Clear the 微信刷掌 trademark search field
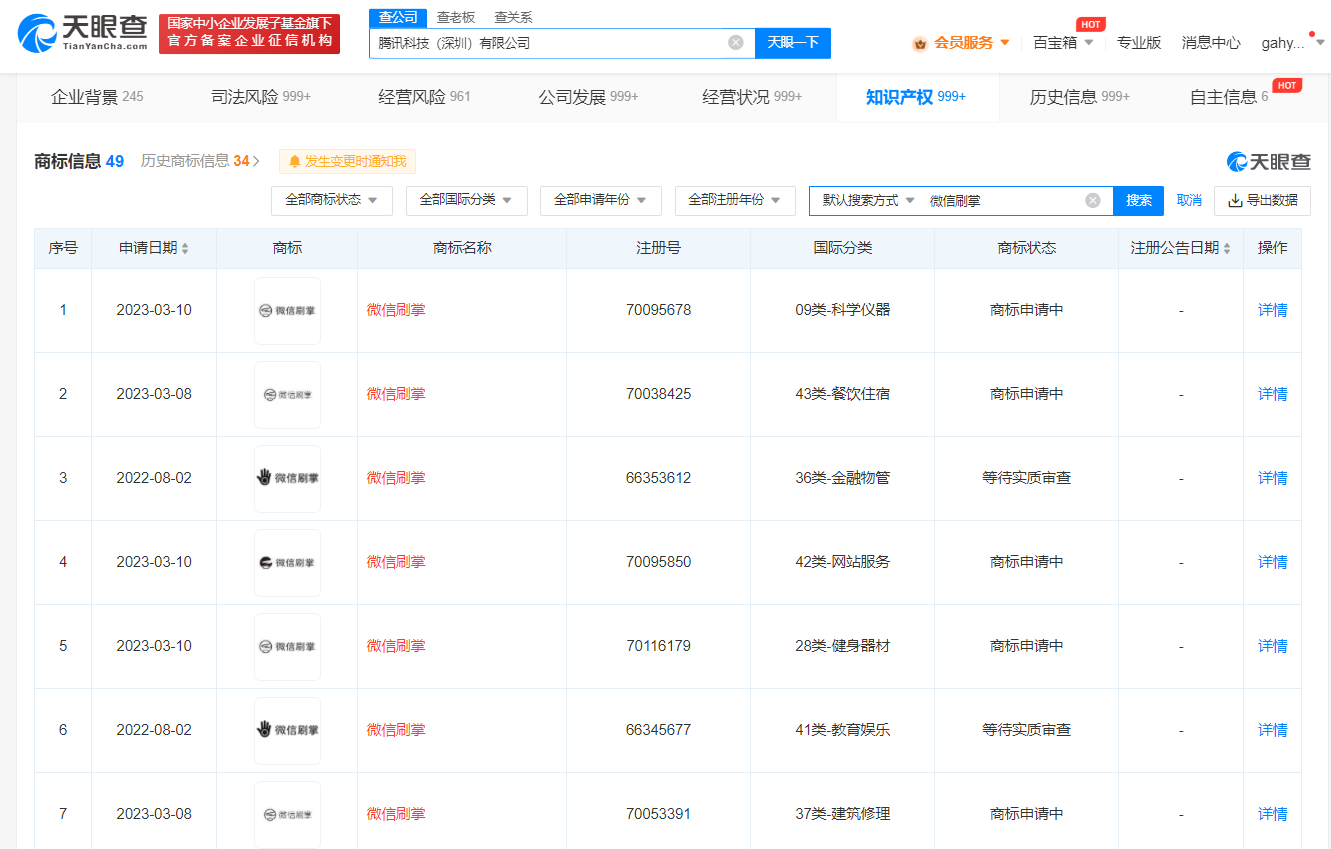 [x=1093, y=200]
